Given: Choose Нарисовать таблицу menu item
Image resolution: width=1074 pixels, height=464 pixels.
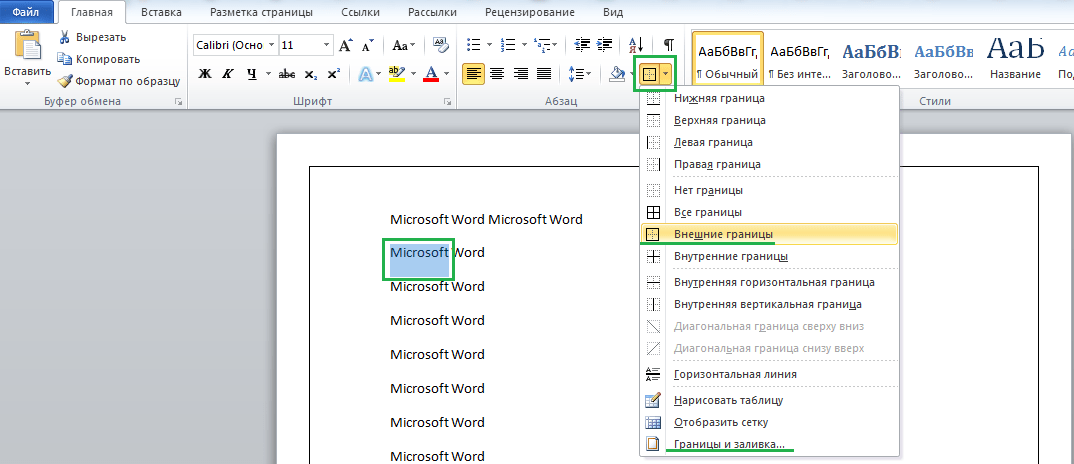Looking at the screenshot, I should click(769, 400).
